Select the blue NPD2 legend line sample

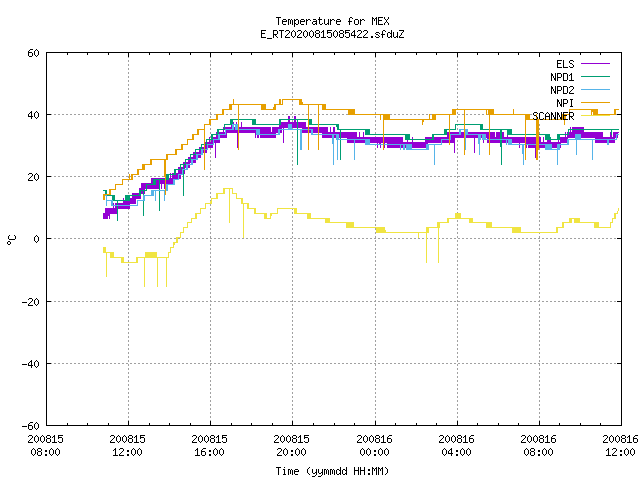(x=596, y=89)
